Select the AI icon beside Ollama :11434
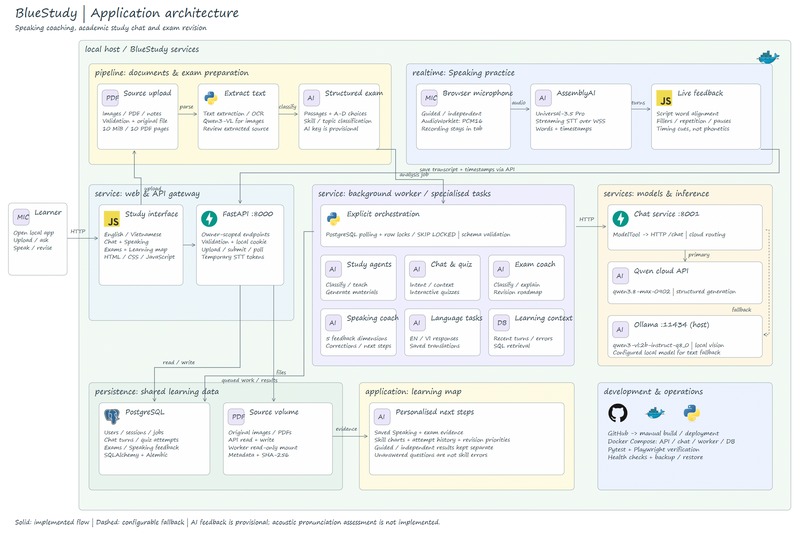806x537 pixels. click(x=620, y=329)
